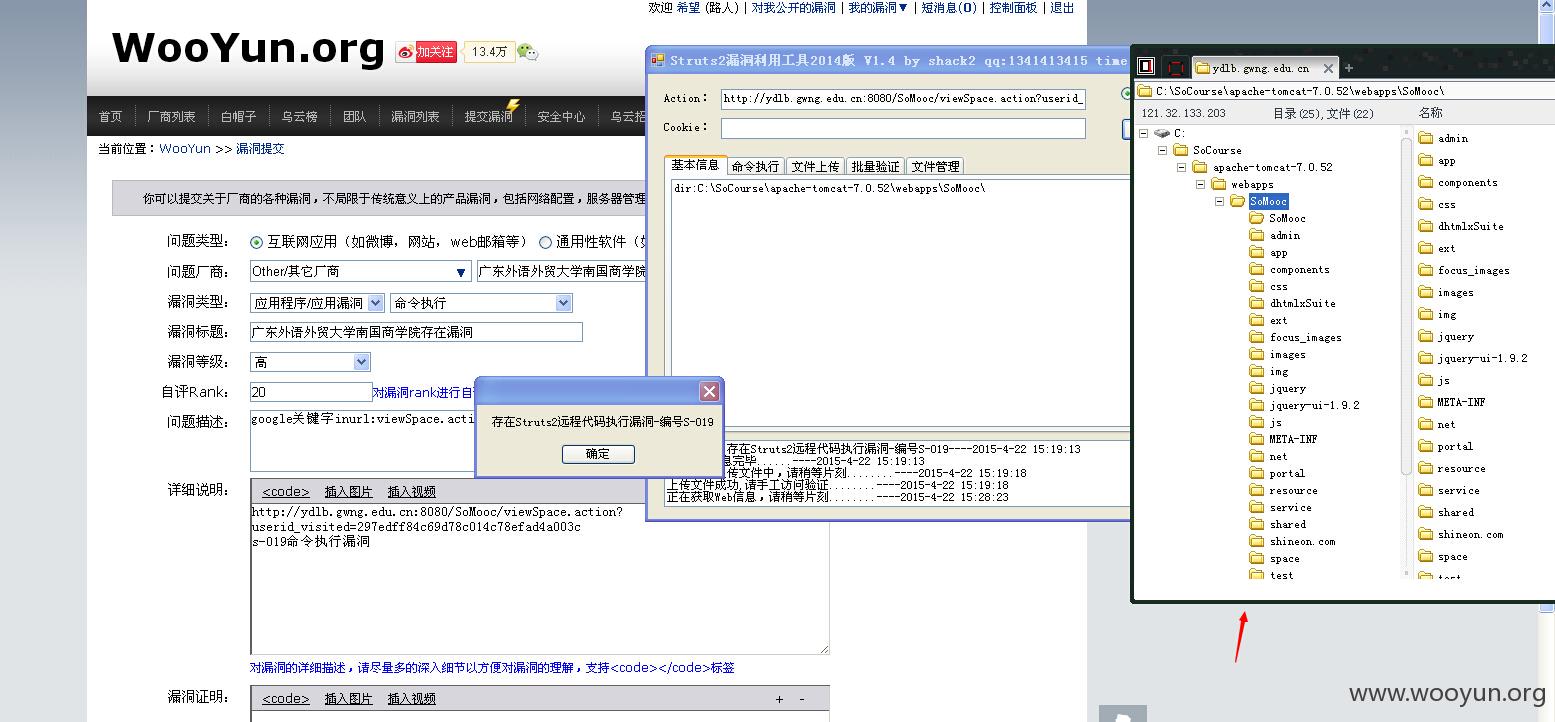
Task: Click the white panel icon at the file manager's top left
Action: coord(1146,67)
